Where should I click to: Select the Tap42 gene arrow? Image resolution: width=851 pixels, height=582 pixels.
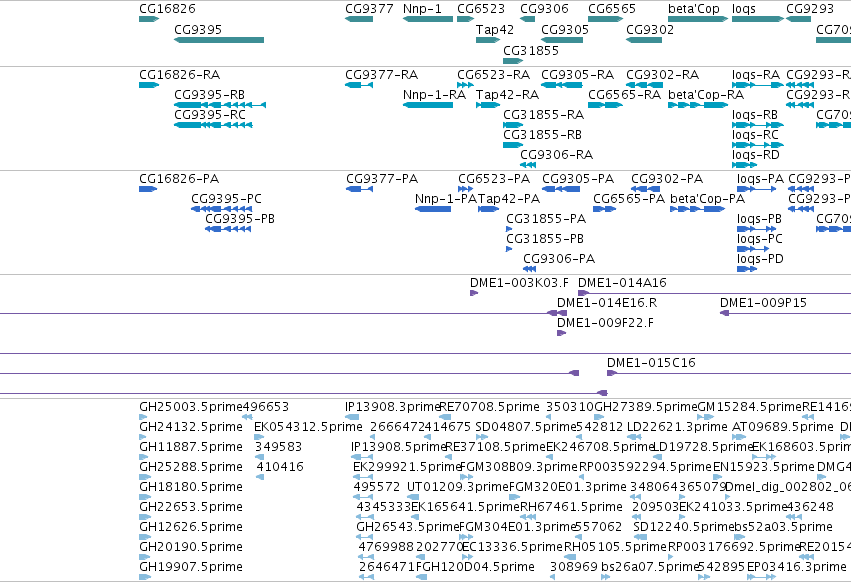(x=487, y=40)
